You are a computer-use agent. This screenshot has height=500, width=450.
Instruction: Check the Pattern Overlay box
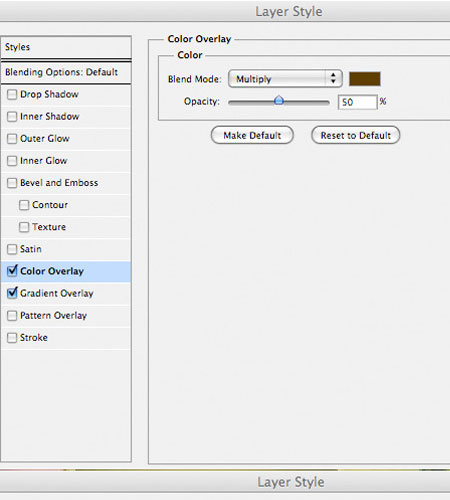[12, 315]
